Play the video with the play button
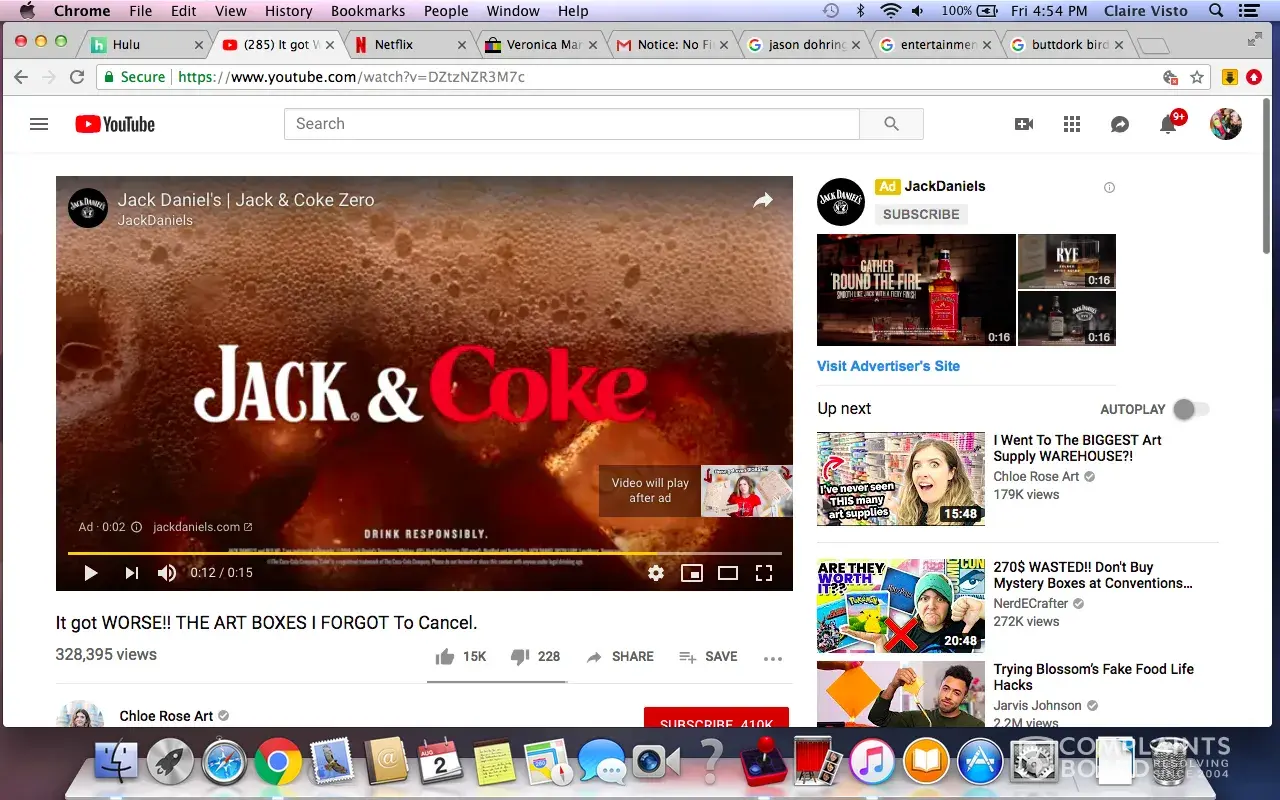The width and height of the screenshot is (1280, 800). coord(91,573)
